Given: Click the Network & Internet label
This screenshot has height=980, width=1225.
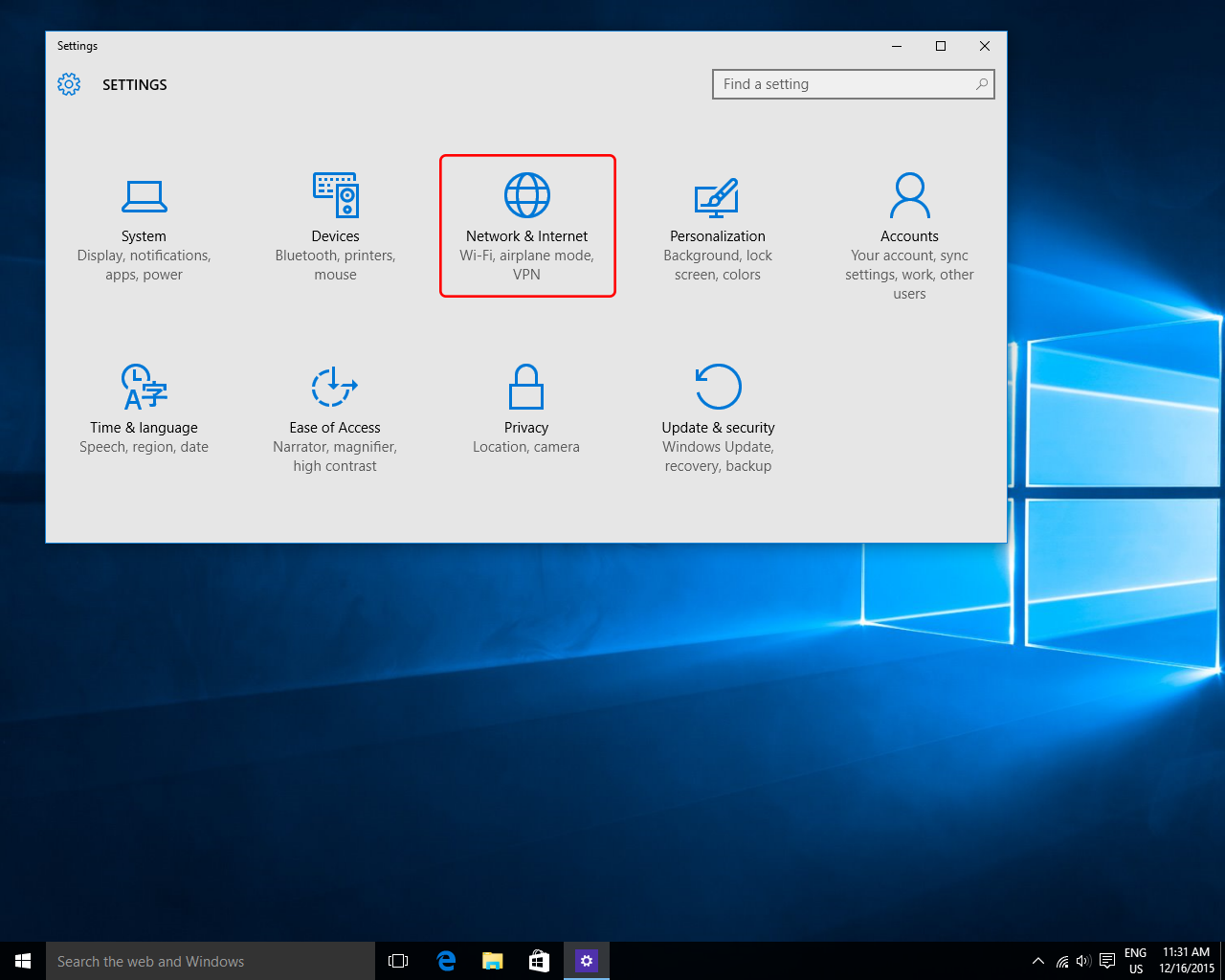Looking at the screenshot, I should pos(526,236).
